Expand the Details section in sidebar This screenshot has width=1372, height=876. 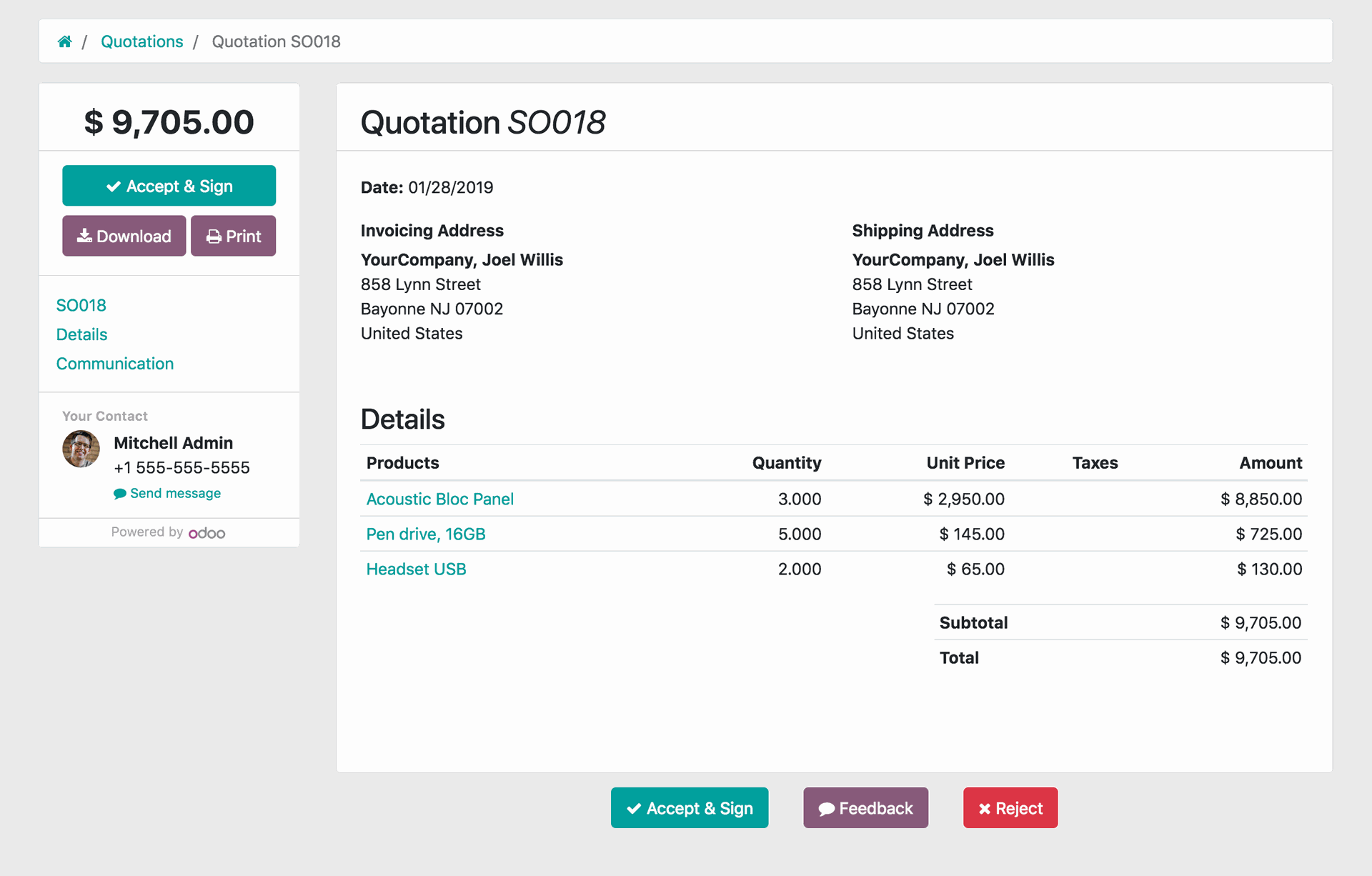pyautogui.click(x=82, y=334)
